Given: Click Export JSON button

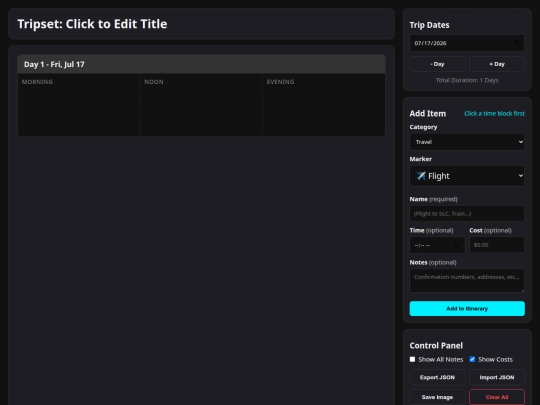Looking at the screenshot, I should [437, 377].
